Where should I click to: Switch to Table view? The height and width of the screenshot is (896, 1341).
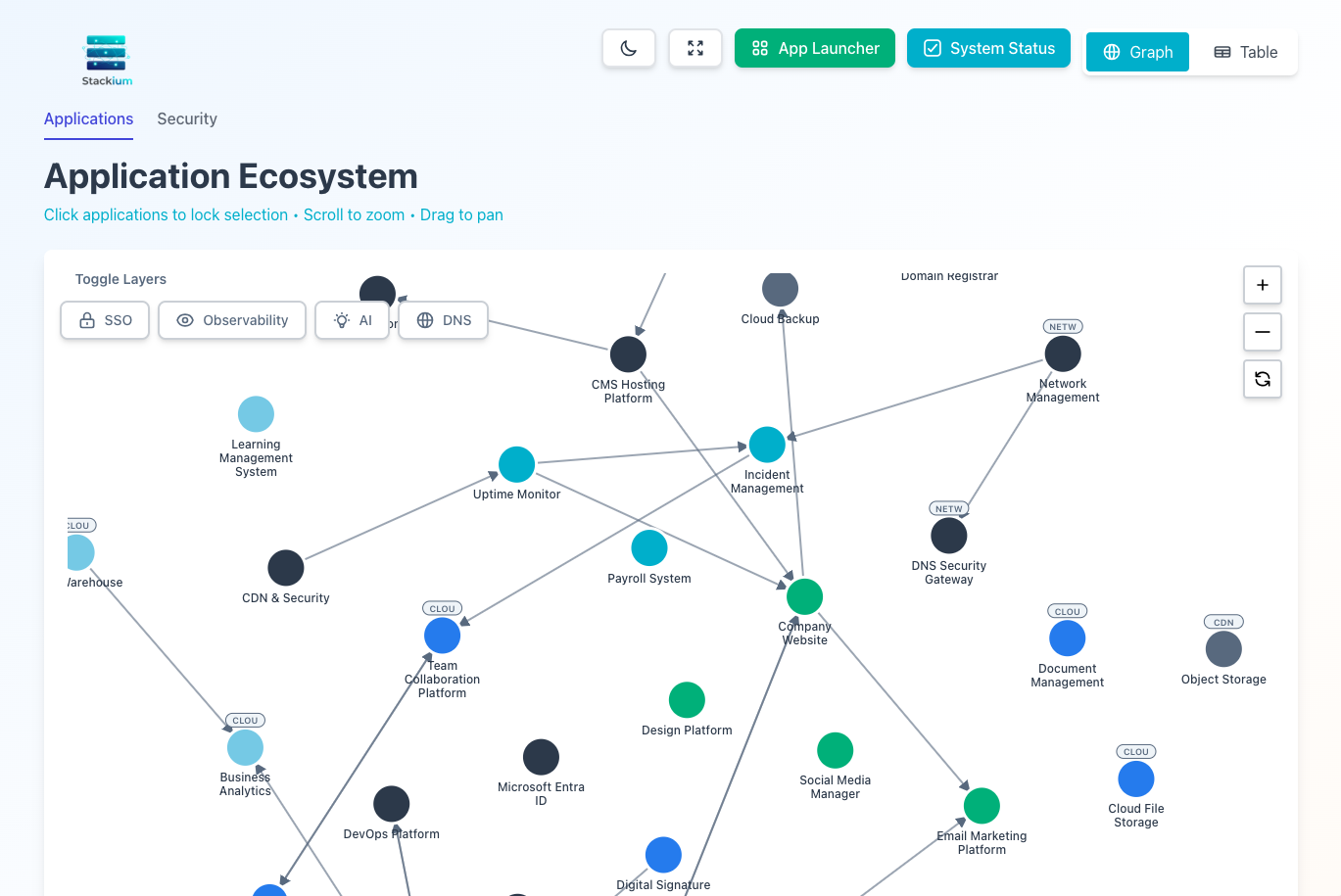(1245, 52)
